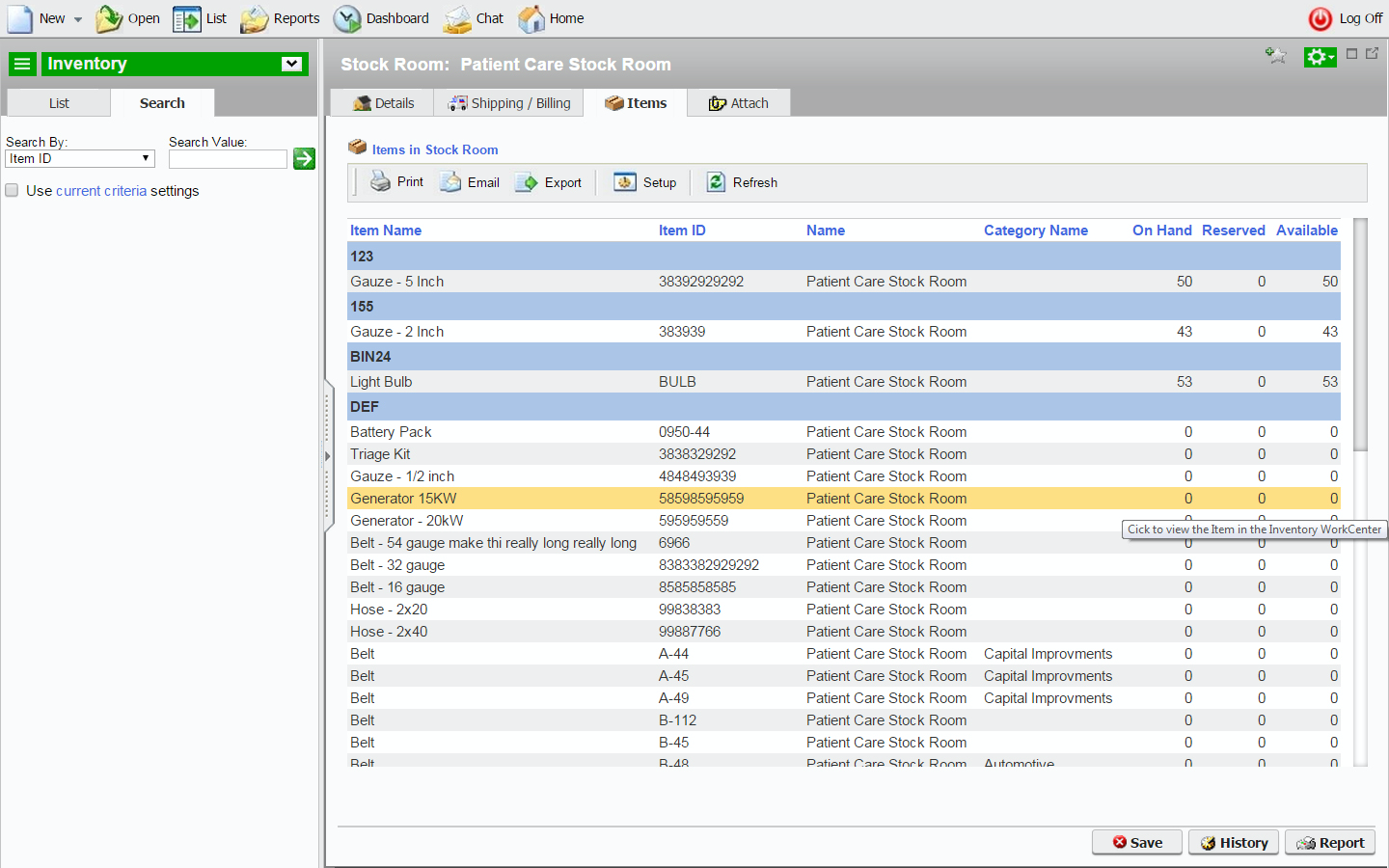Switch to the Shipping / Billing tab
1389x868 pixels.
tap(509, 103)
